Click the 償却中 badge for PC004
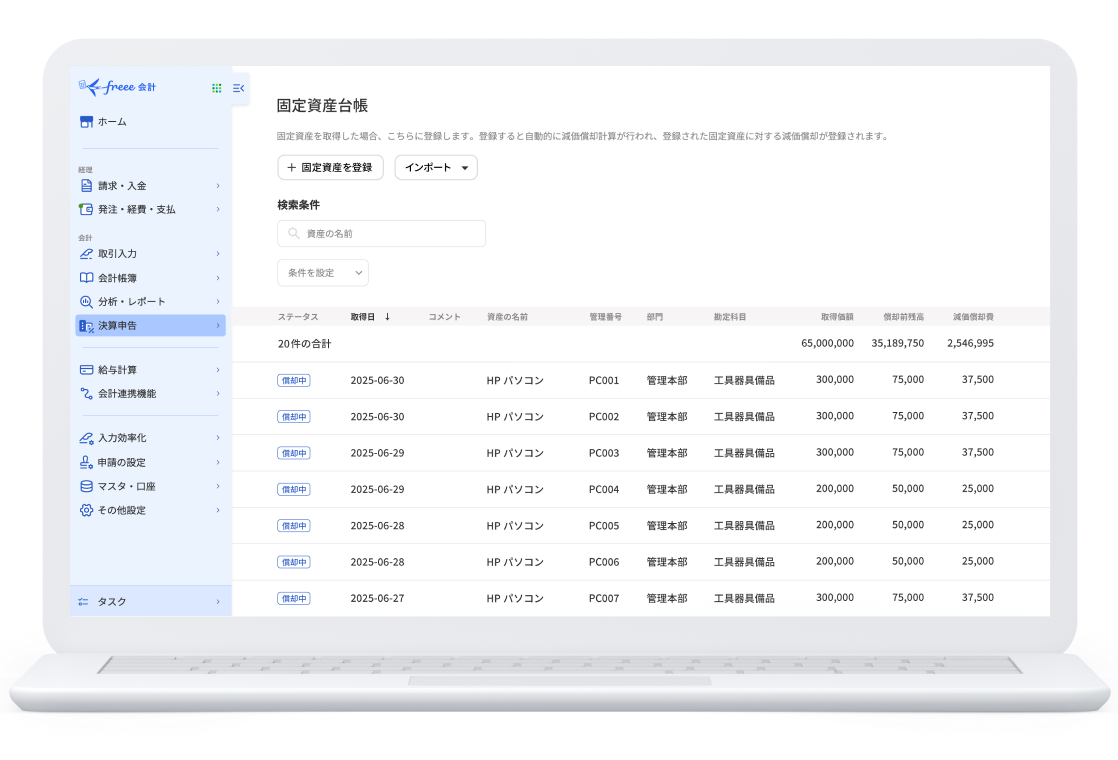Screen dimensions: 1118x760 294,490
